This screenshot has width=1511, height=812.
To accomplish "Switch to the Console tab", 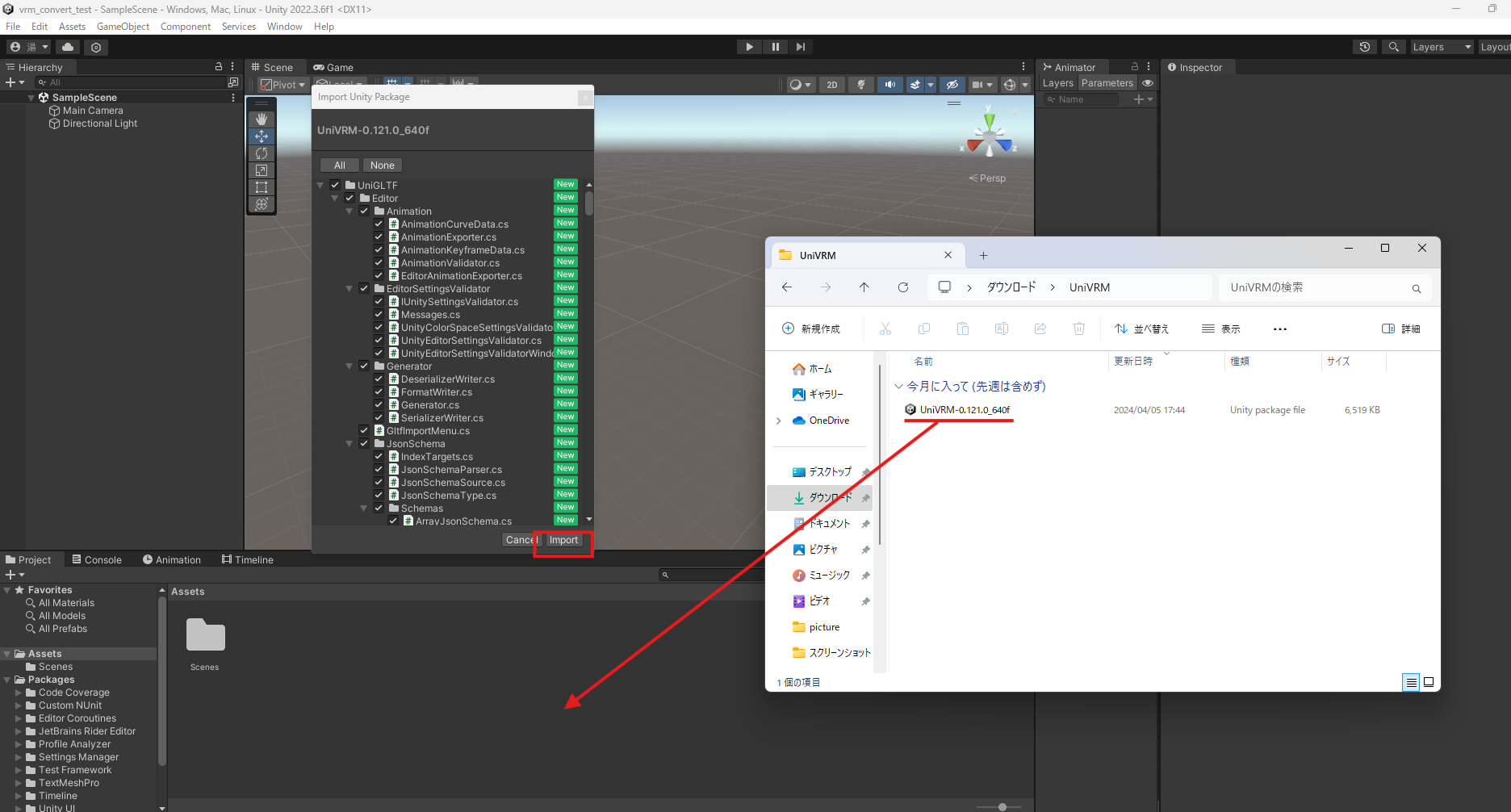I will pyautogui.click(x=97, y=559).
